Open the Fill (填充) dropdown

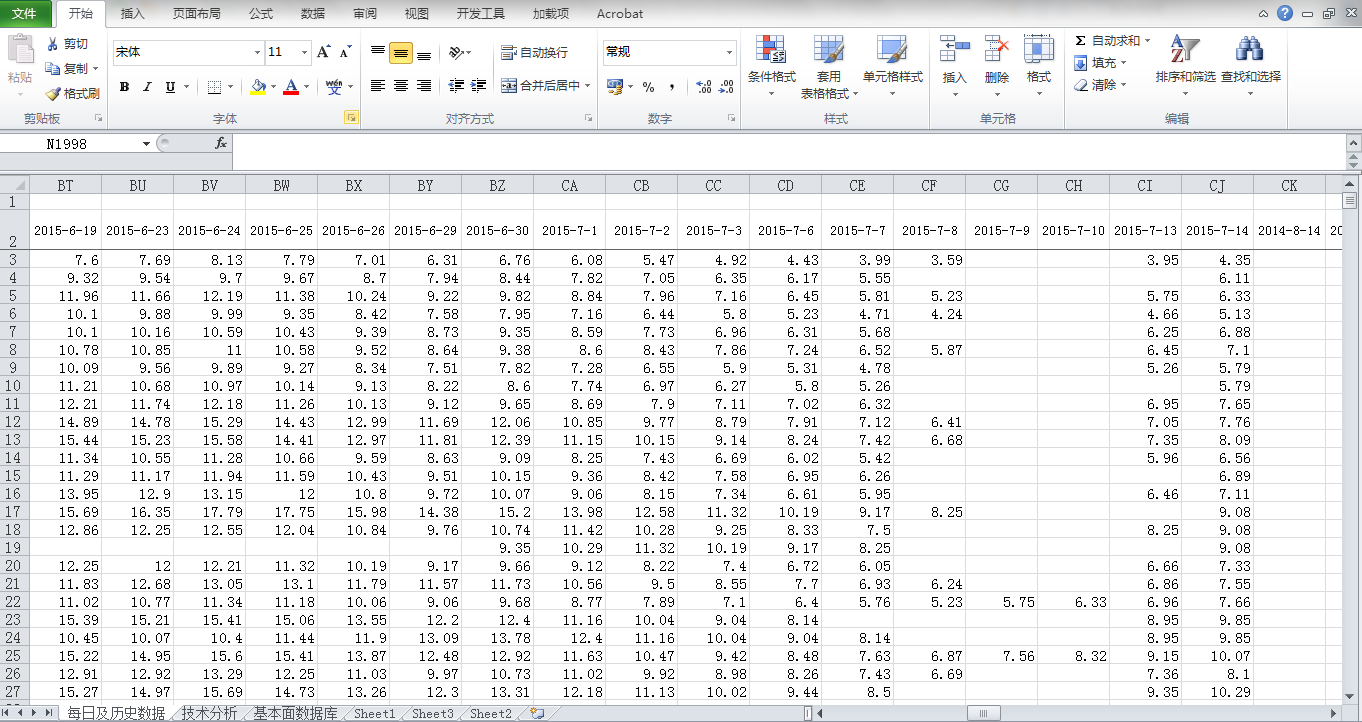(x=1100, y=63)
